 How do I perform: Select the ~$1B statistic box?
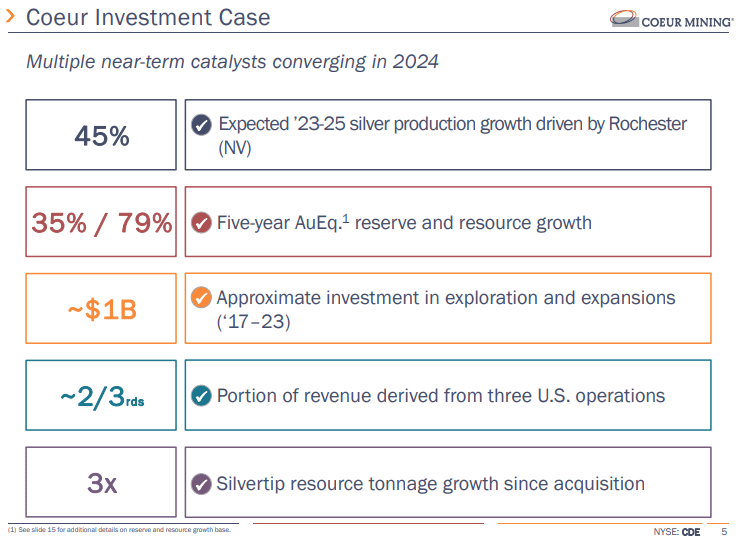point(101,309)
